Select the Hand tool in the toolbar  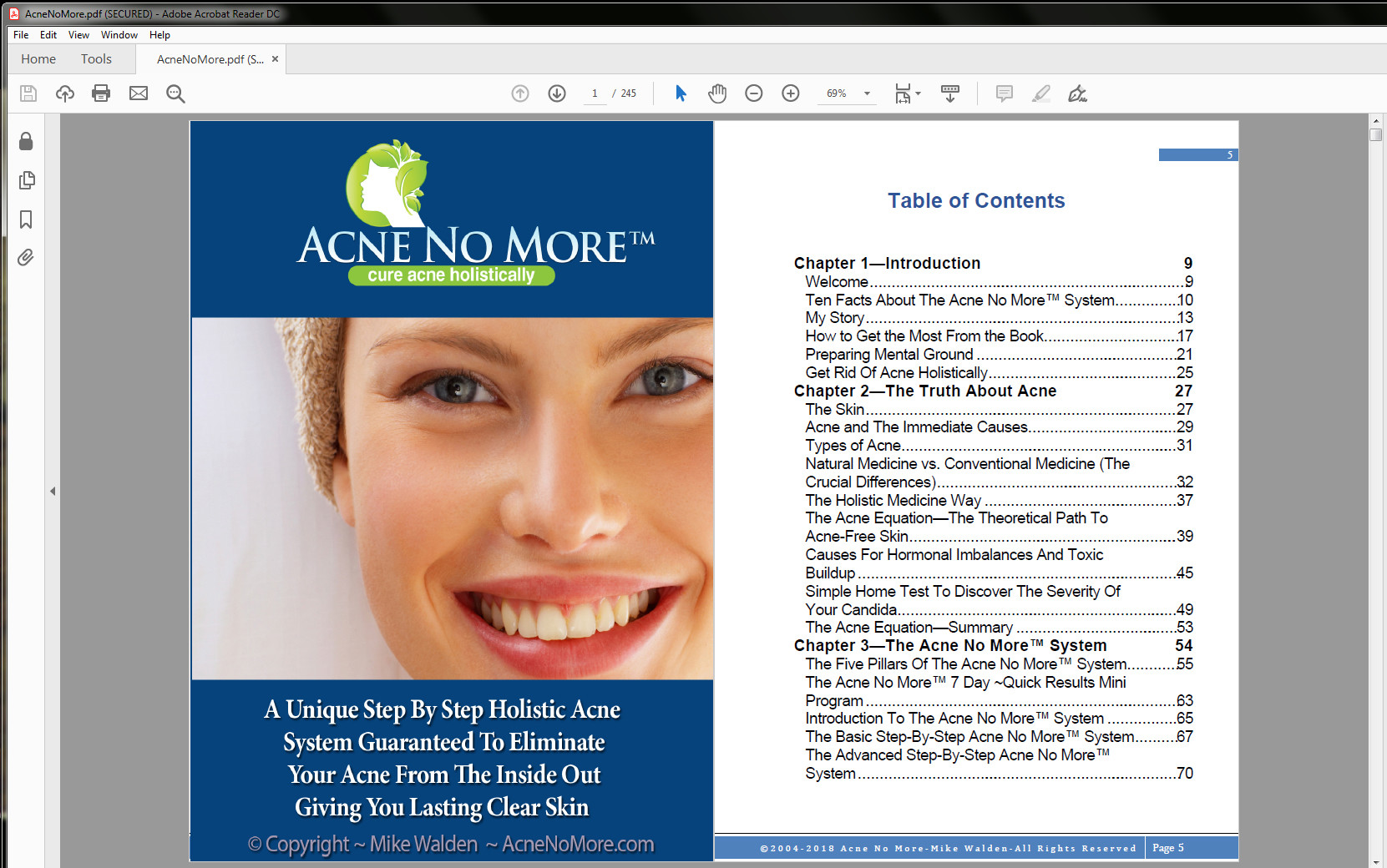point(717,93)
